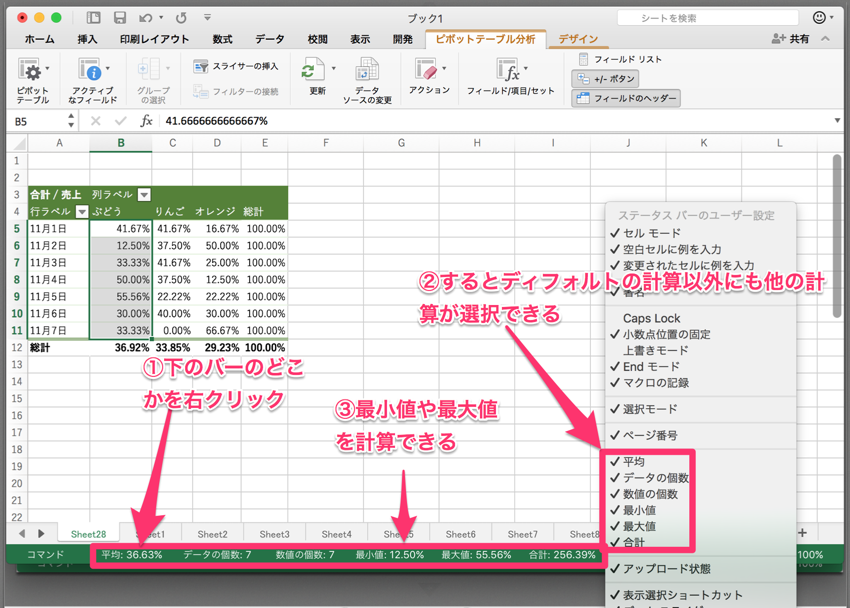Click row 12 header
Image resolution: width=850 pixels, height=608 pixels.
click(17, 347)
